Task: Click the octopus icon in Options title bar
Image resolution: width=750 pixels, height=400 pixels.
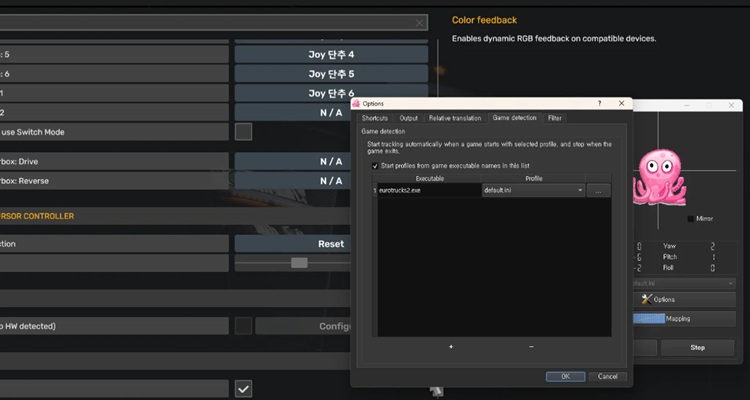Action: [x=356, y=103]
